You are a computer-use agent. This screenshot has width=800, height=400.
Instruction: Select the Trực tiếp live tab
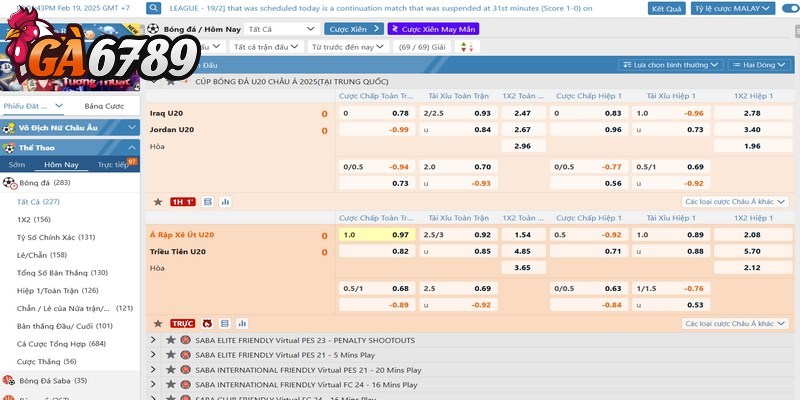pos(113,165)
